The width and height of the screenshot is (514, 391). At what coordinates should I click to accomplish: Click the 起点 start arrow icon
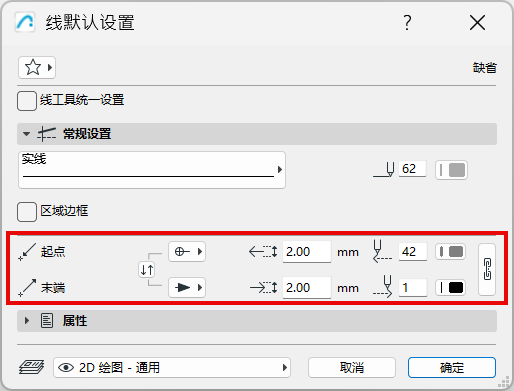27,252
